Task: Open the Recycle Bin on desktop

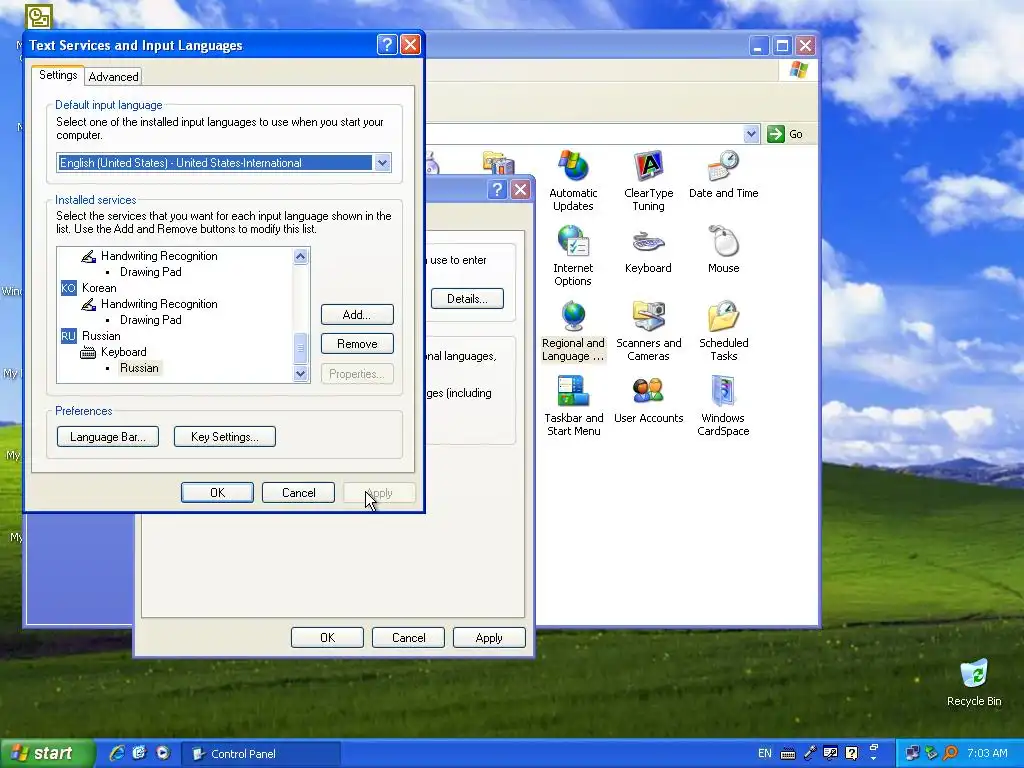Action: point(974,682)
